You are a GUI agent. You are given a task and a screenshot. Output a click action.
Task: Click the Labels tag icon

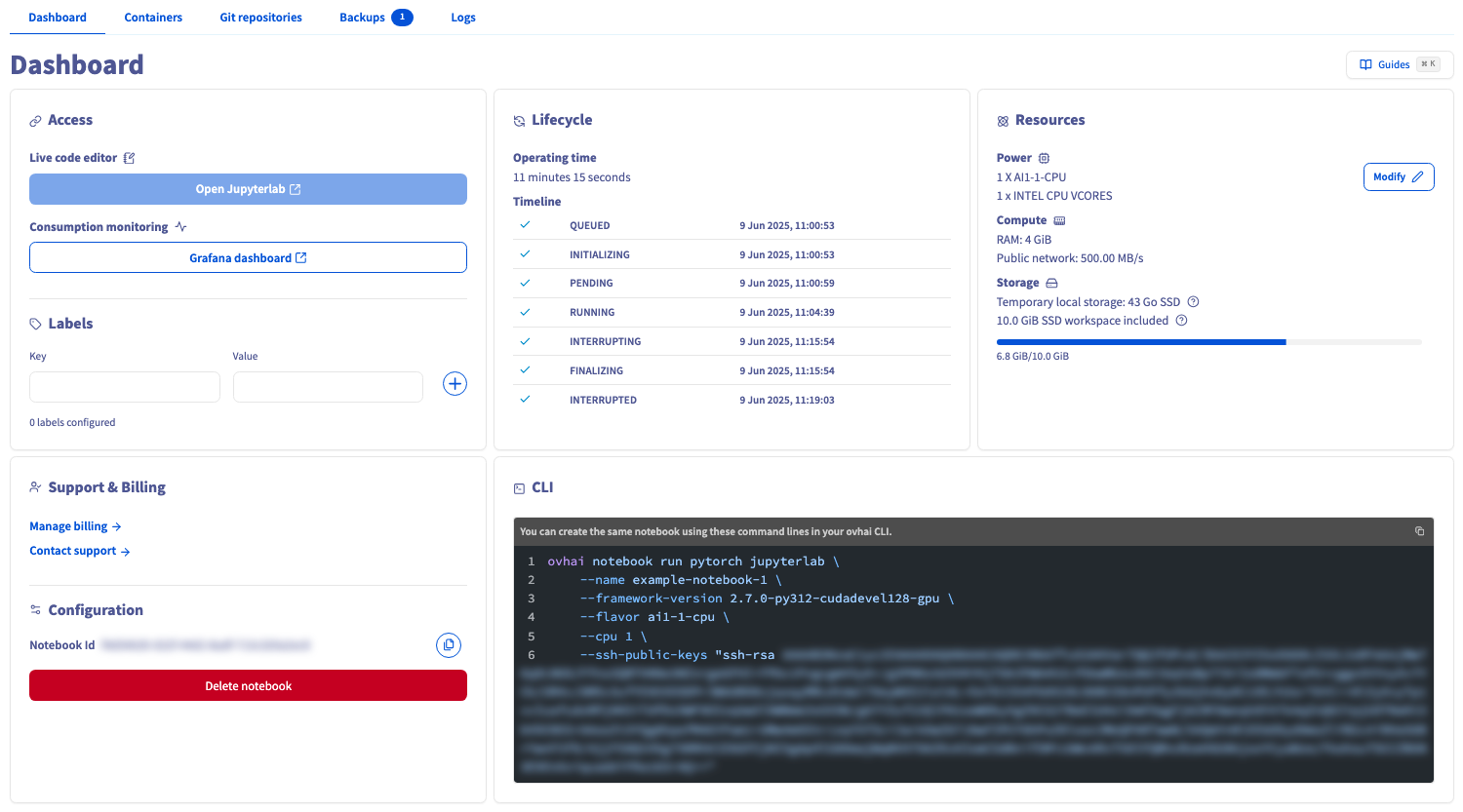point(35,324)
